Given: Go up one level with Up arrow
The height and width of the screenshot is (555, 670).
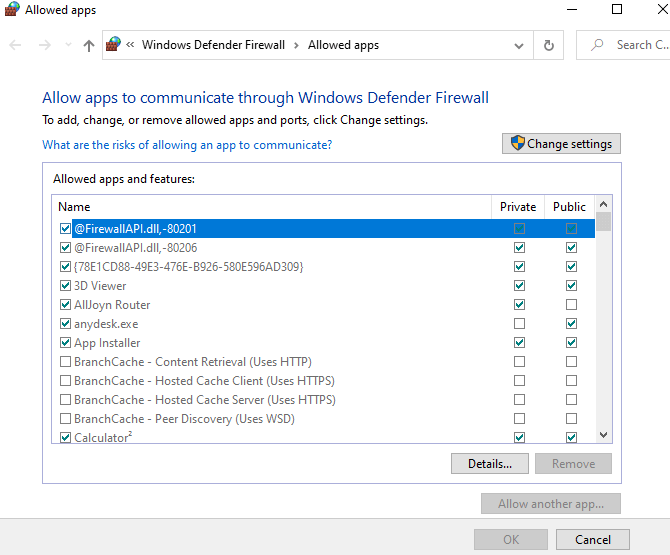Looking at the screenshot, I should (x=89, y=45).
